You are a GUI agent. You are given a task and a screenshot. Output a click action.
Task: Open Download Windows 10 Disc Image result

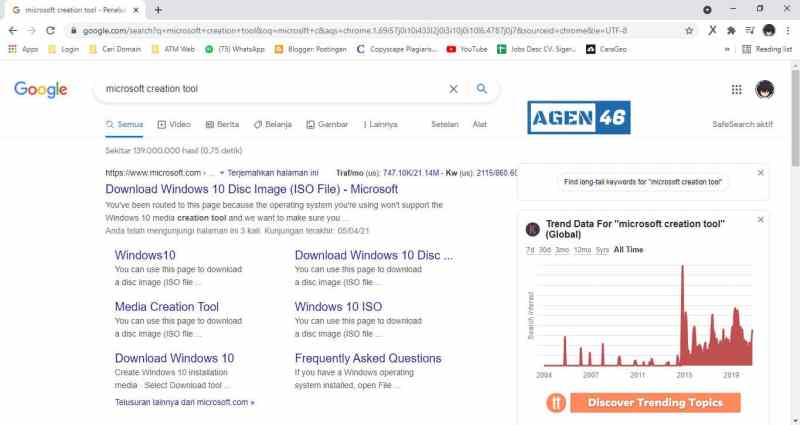pyautogui.click(x=252, y=189)
